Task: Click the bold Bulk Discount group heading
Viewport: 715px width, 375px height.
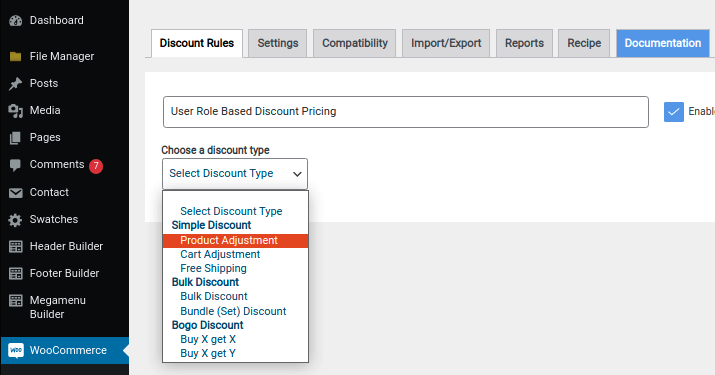Action: tap(205, 282)
